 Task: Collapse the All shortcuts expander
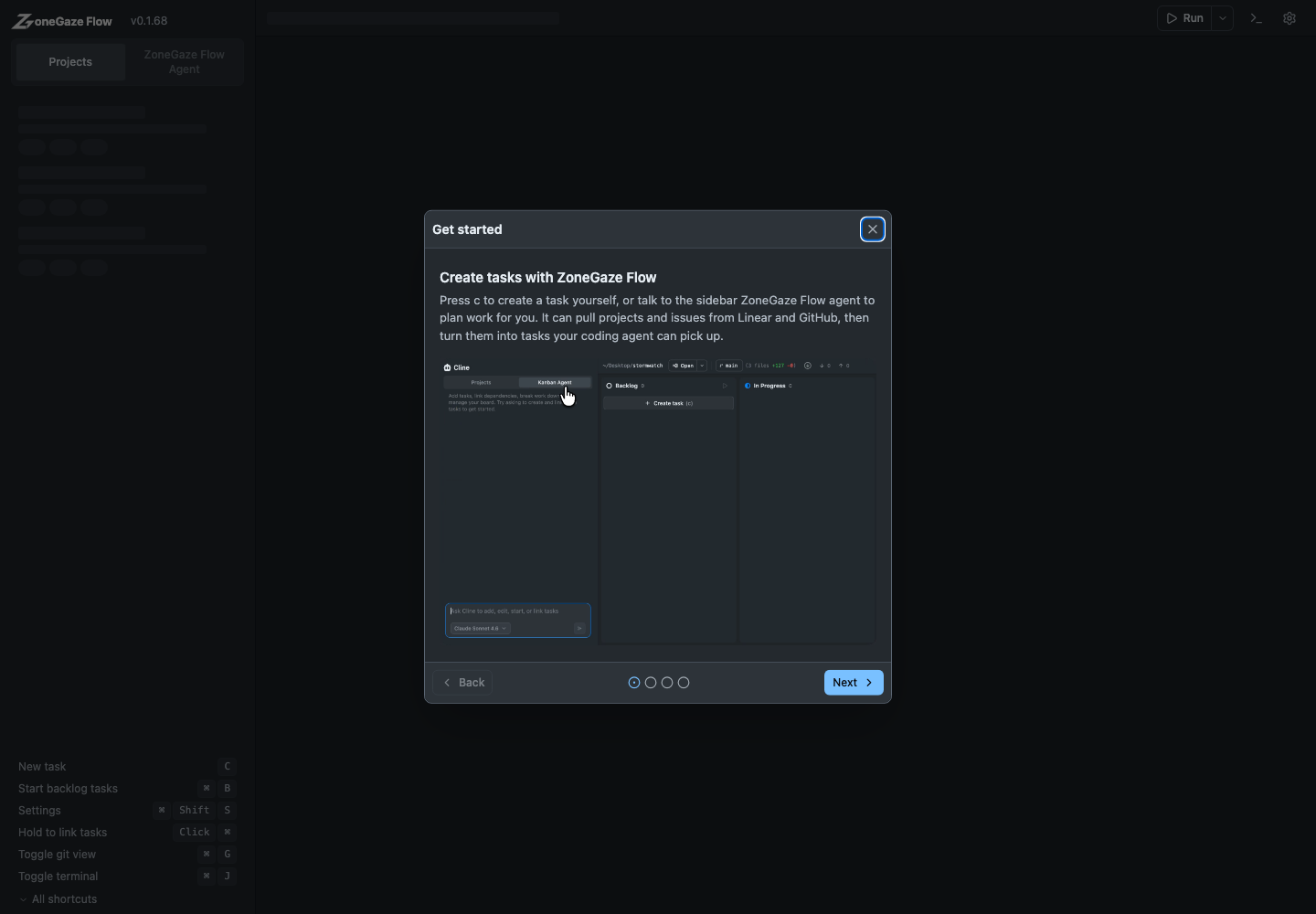[x=58, y=899]
